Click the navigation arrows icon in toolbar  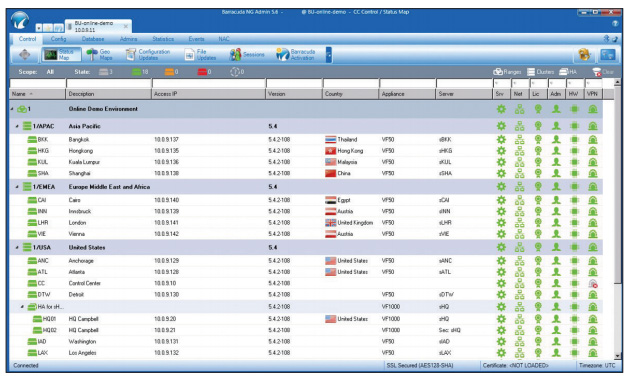[x=25, y=54]
